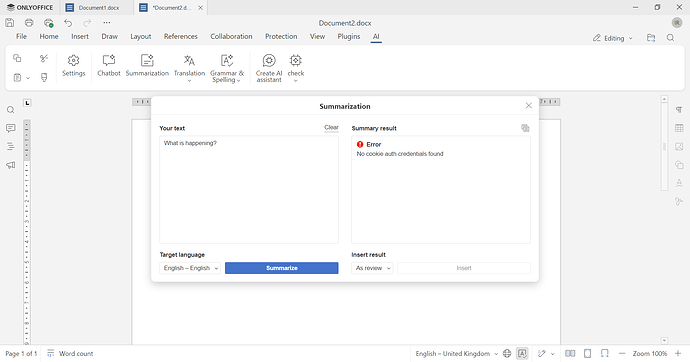Click the blue Summarize button
Image resolution: width=690 pixels, height=362 pixels.
(x=282, y=268)
